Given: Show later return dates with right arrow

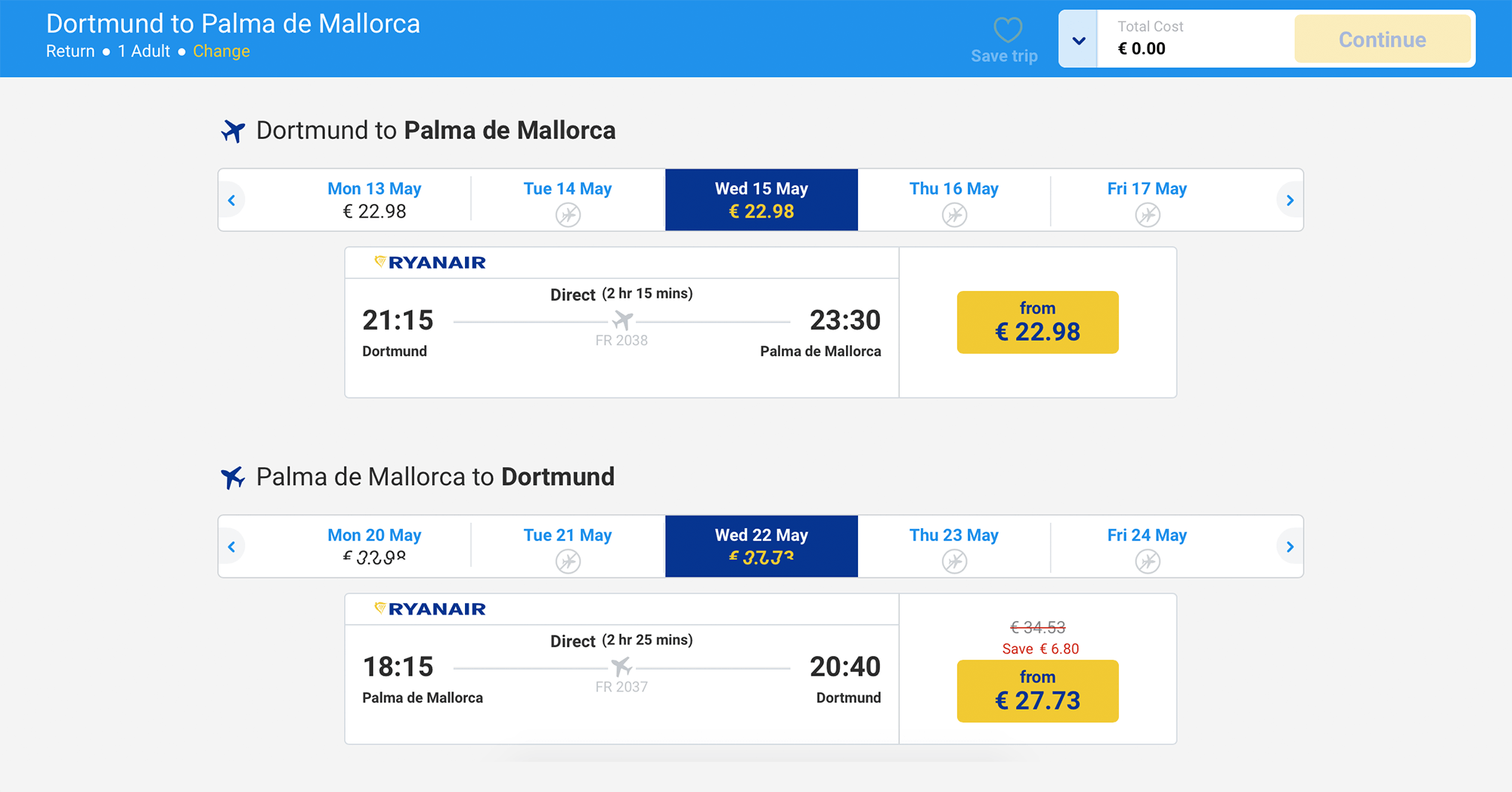Looking at the screenshot, I should 1290,546.
